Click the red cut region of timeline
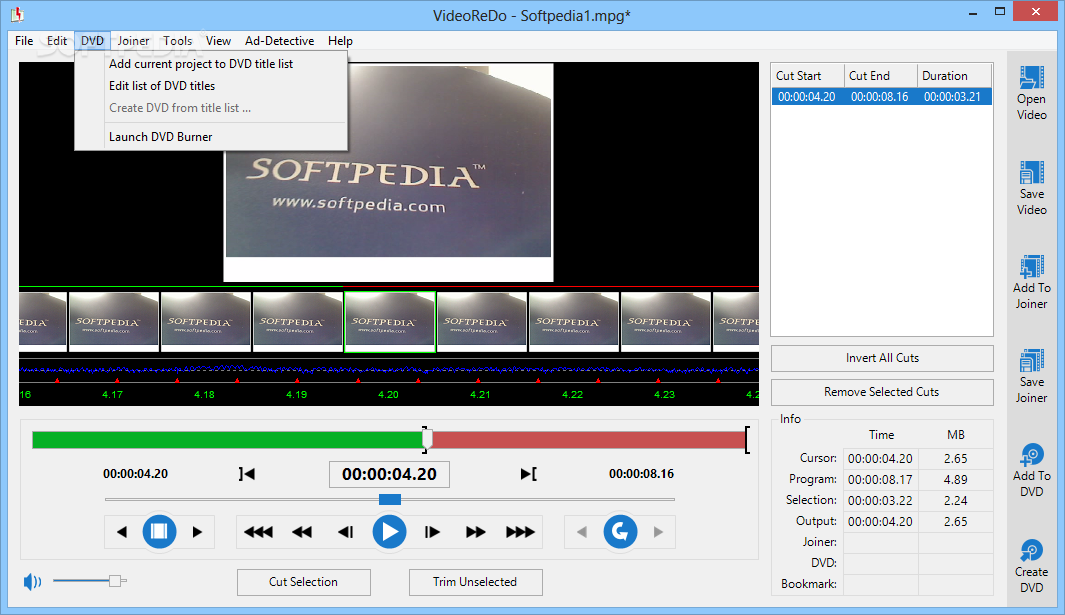The height and width of the screenshot is (615, 1065). (588, 440)
